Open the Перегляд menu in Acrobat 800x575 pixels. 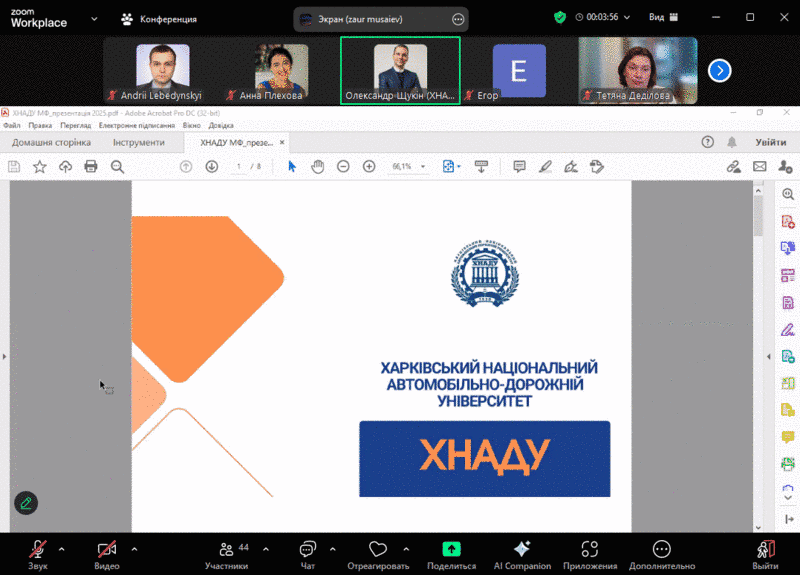76,126
